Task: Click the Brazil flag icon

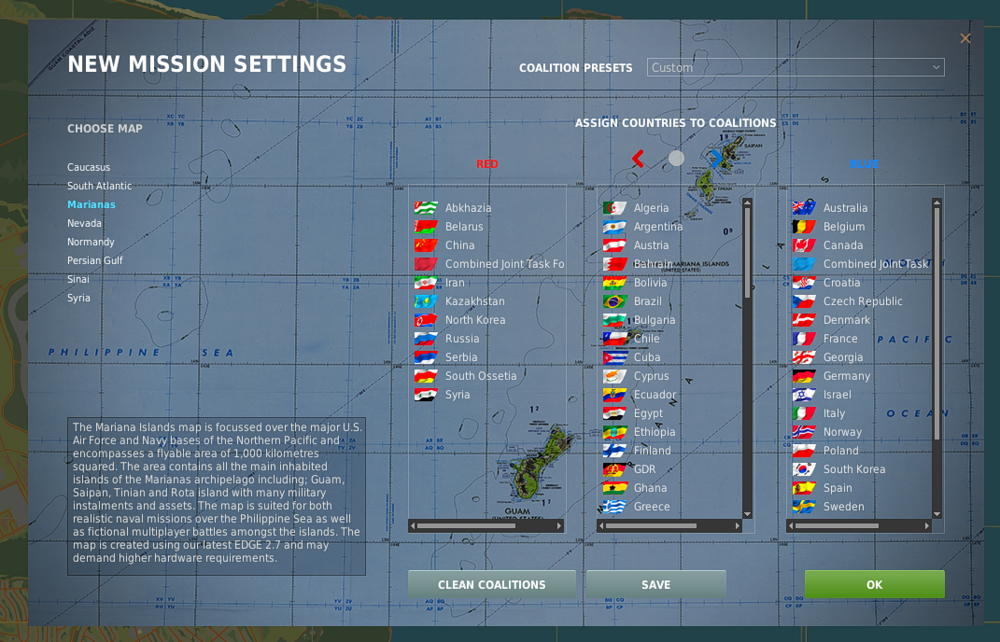Action: [x=615, y=301]
